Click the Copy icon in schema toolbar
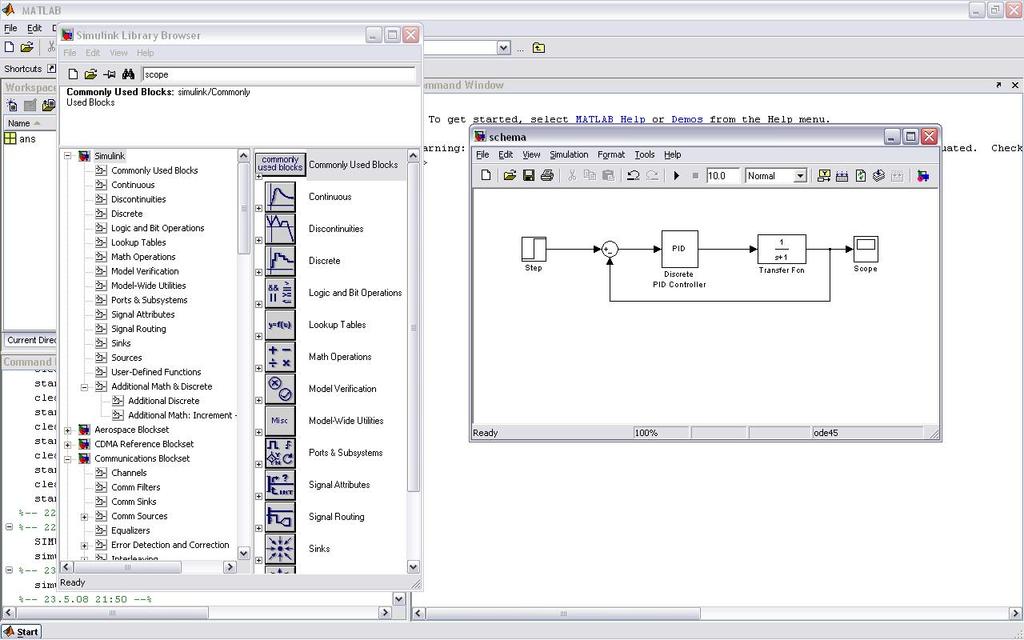This screenshot has height=640, width=1024. (590, 175)
